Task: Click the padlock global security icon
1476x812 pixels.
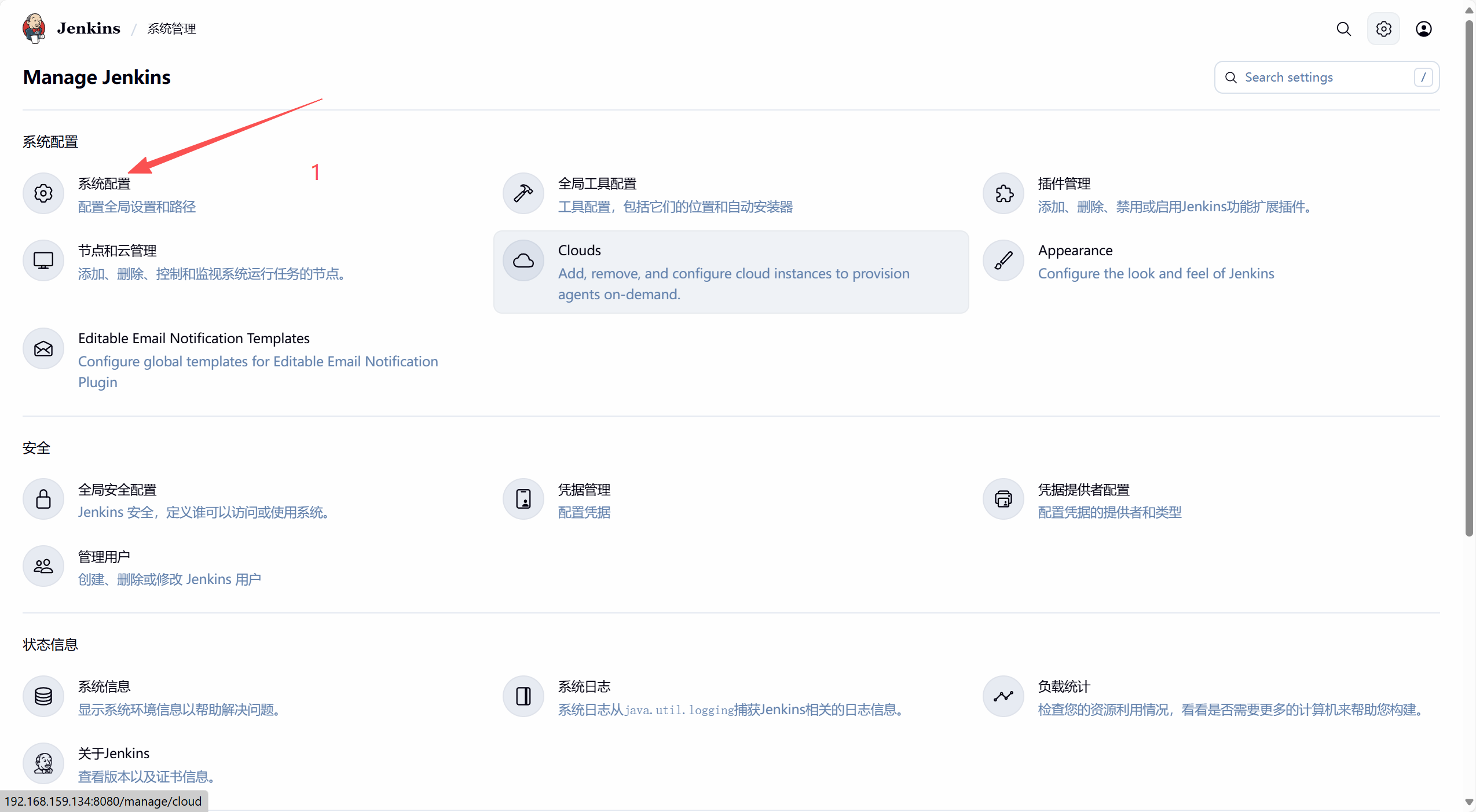Action: 43,499
